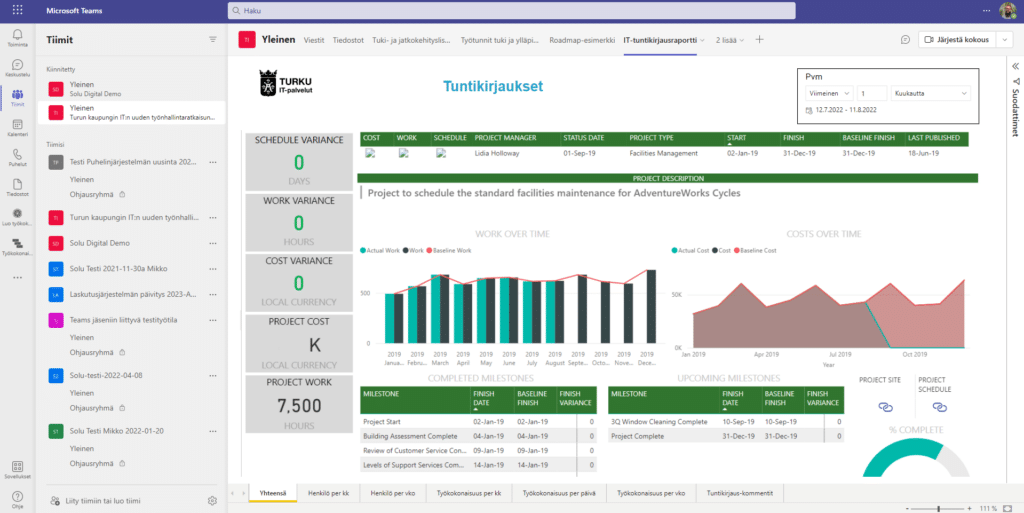This screenshot has height=513, width=1024.
Task: Open IT-tuntikirjausraportti tab chevron
Action: pyautogui.click(x=703, y=40)
